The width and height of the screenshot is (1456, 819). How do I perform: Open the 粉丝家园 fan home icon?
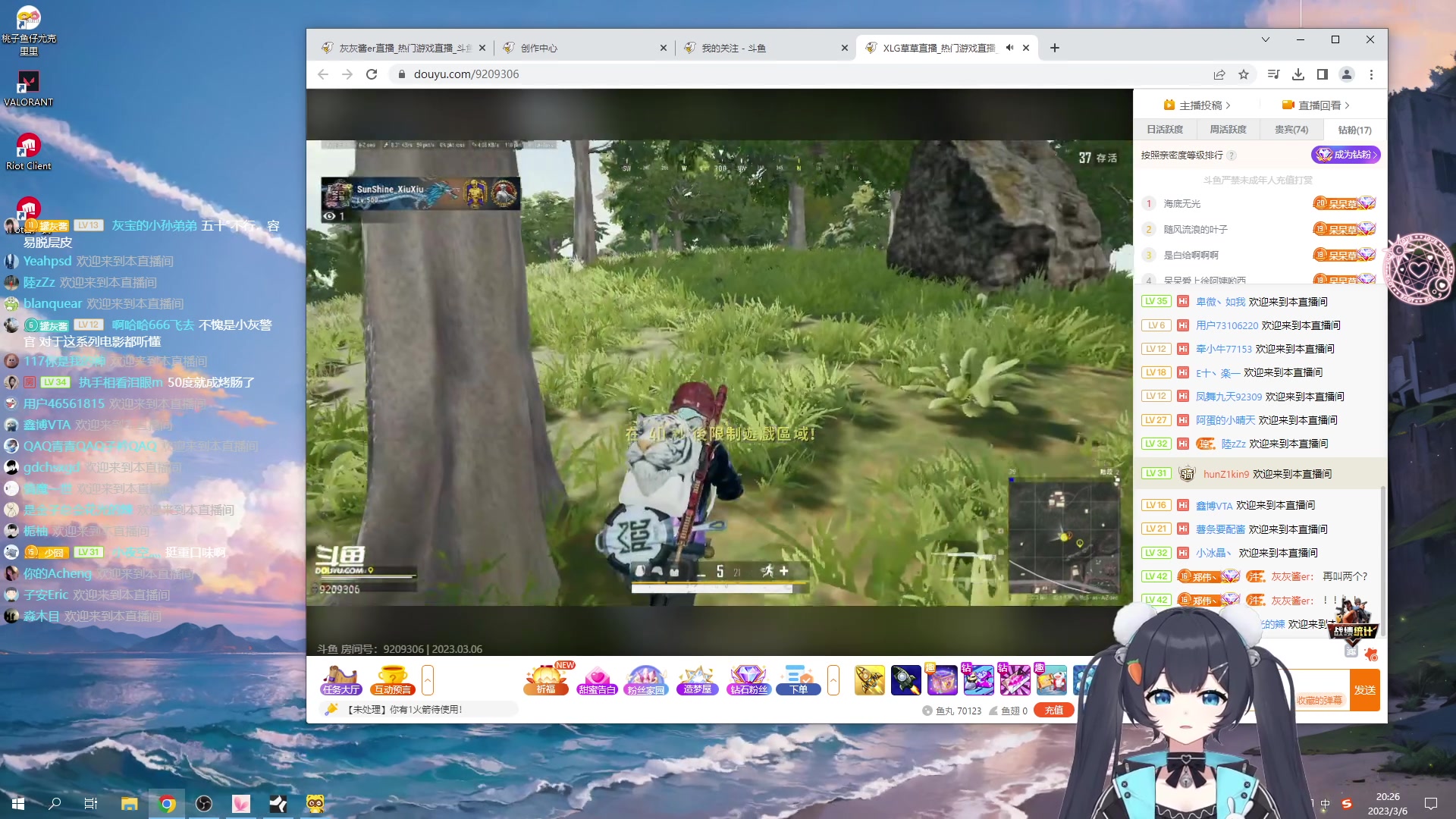(646, 680)
